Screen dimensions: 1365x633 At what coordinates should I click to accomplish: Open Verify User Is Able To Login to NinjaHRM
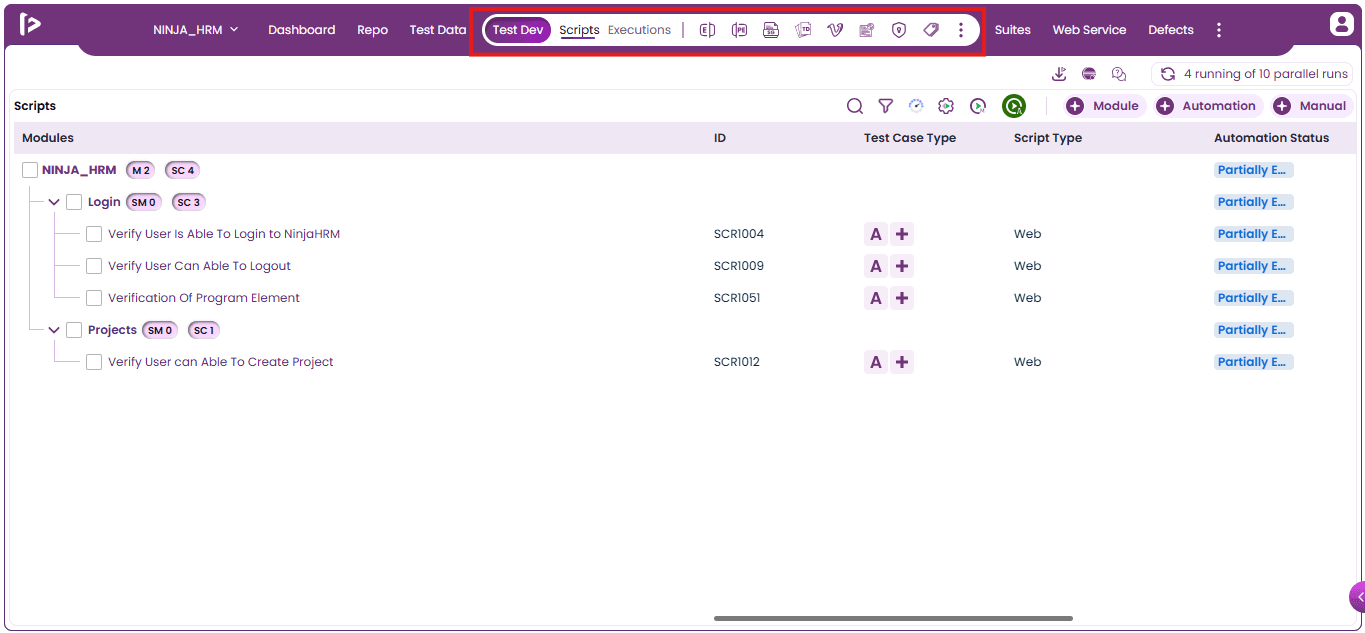[224, 234]
